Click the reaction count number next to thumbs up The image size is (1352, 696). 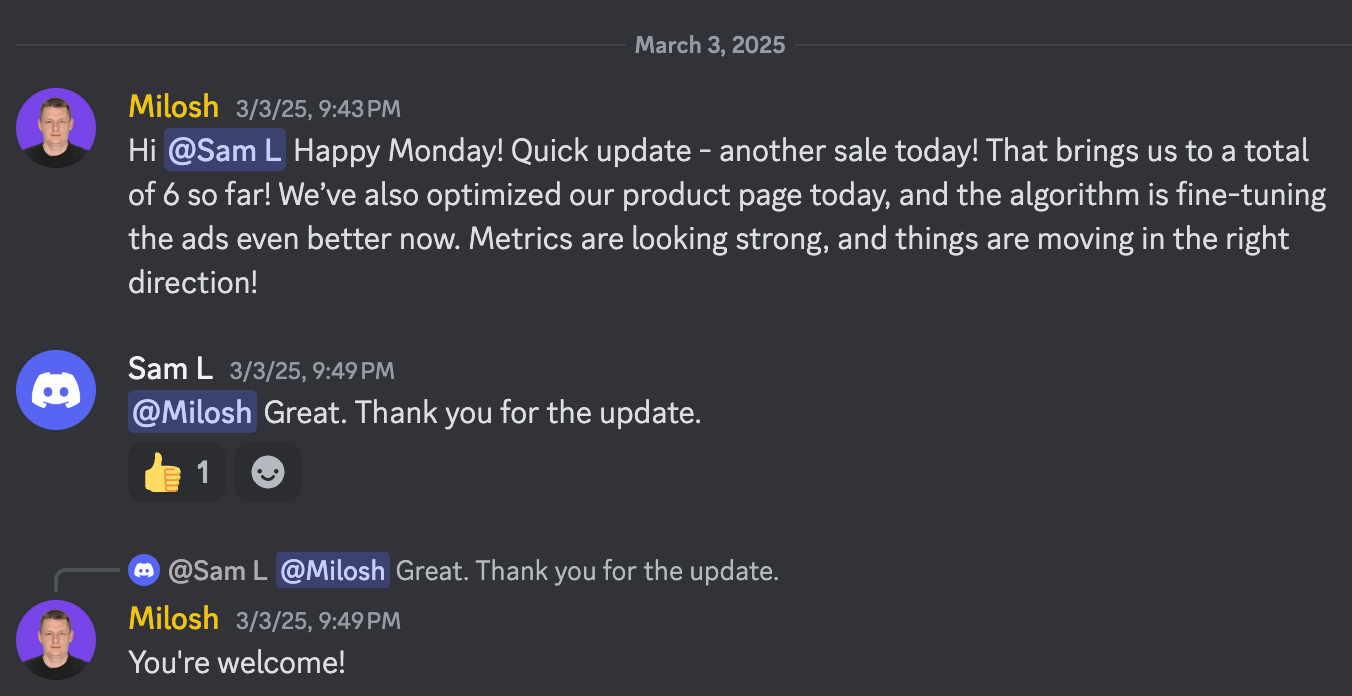(x=203, y=472)
